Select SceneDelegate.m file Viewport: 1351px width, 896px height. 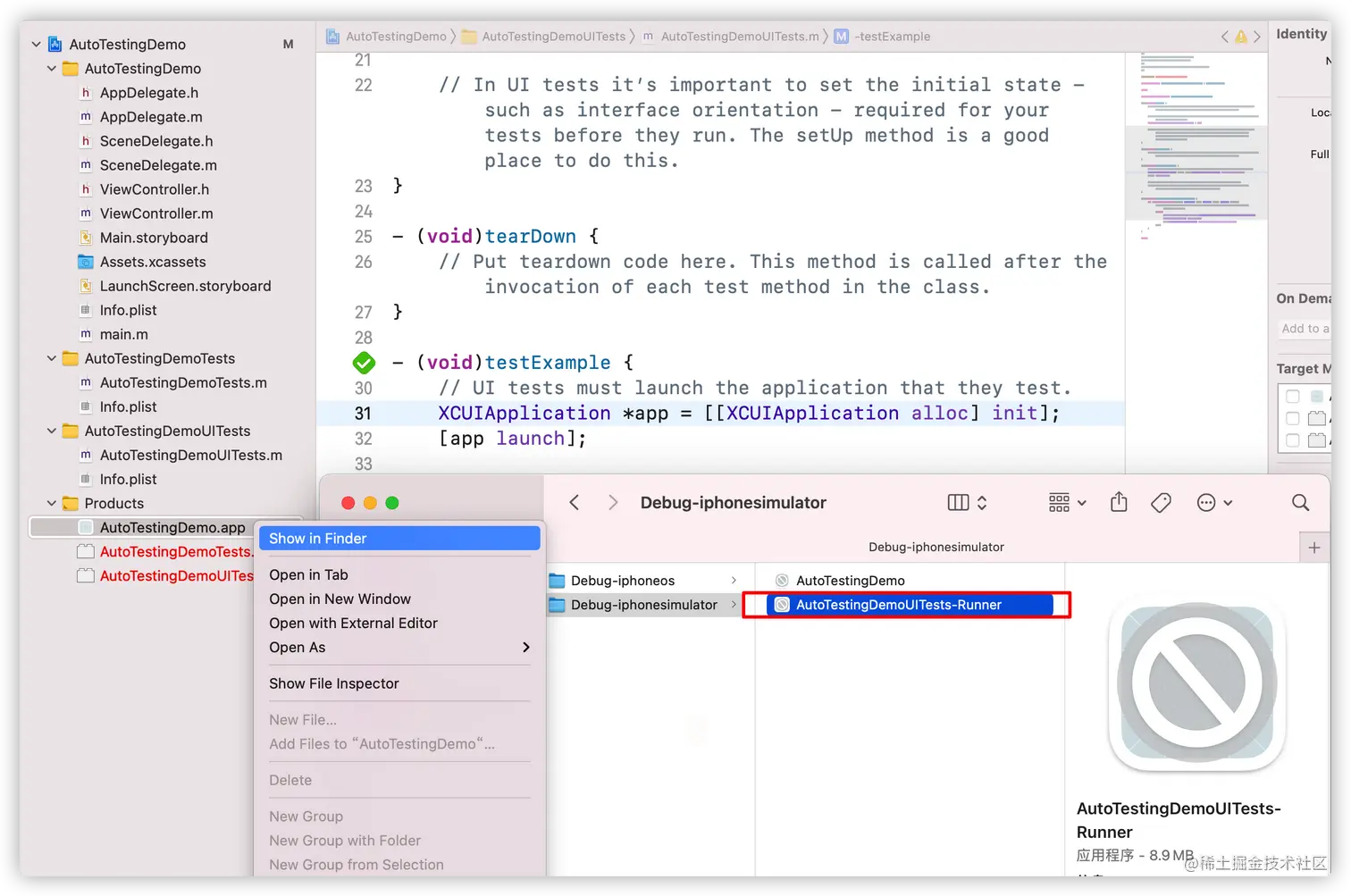(x=158, y=165)
